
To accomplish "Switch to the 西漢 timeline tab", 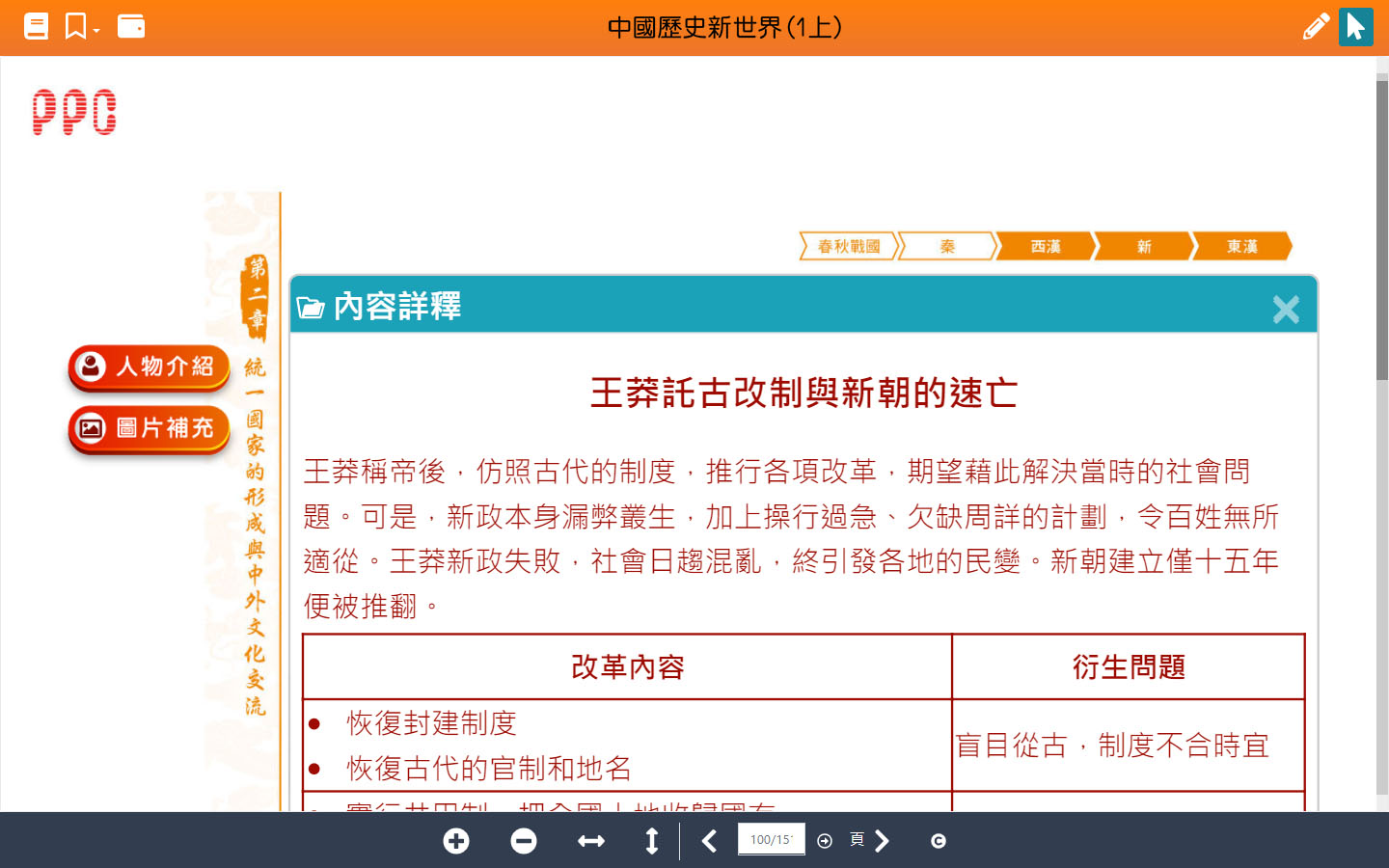I will click(1046, 247).
